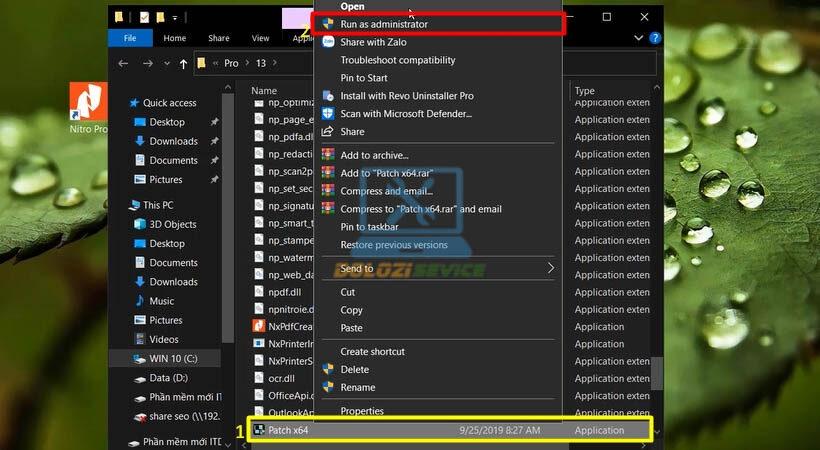The width and height of the screenshot is (820, 450).
Task: Click Add to archive WinRAR entry
Action: (374, 155)
